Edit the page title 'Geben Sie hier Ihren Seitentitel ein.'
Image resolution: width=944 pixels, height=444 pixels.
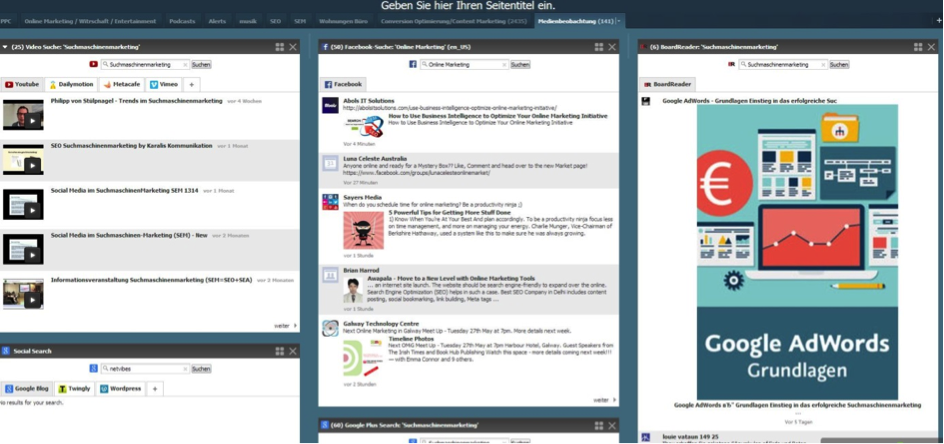[468, 6]
